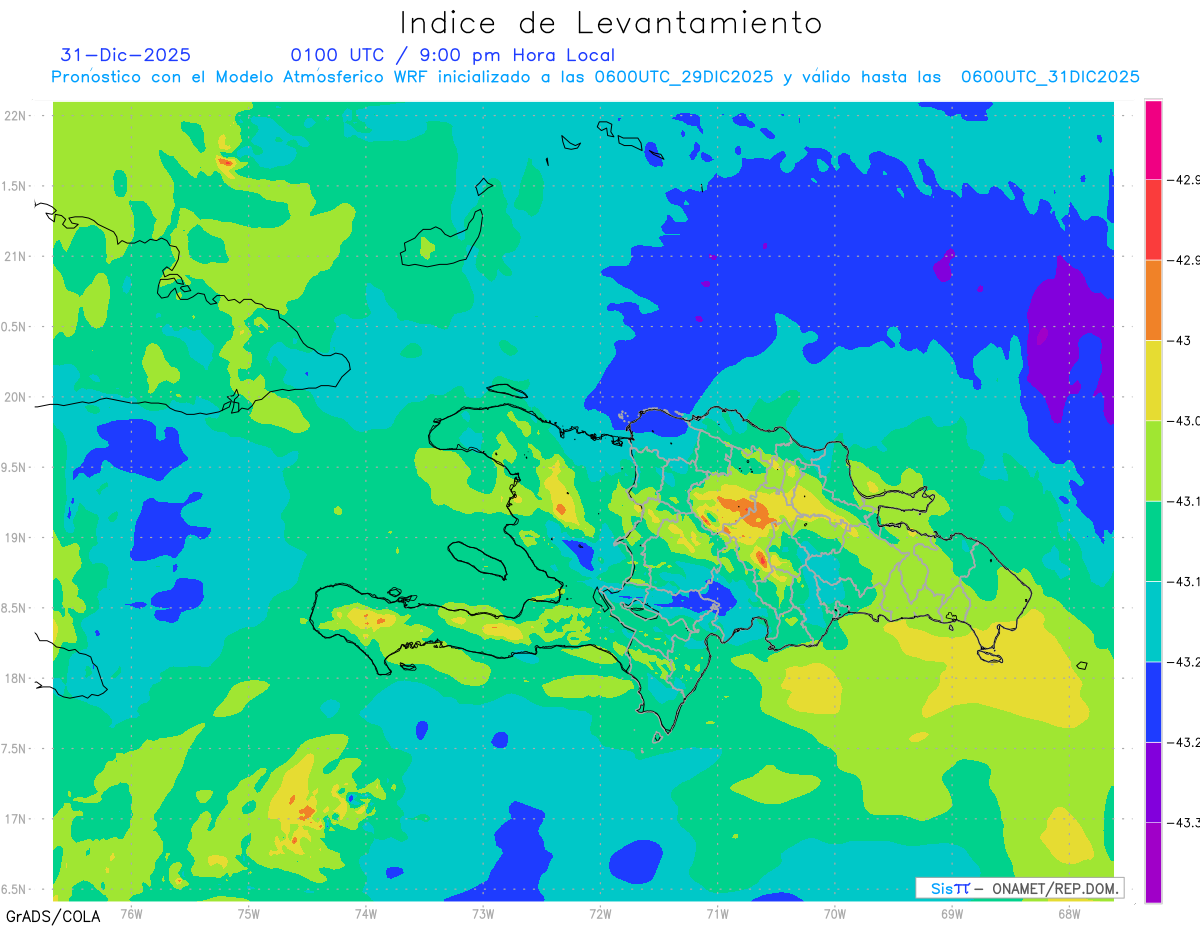Pick the red swatch on the color scale
This screenshot has height=927, width=1200.
click(1153, 220)
